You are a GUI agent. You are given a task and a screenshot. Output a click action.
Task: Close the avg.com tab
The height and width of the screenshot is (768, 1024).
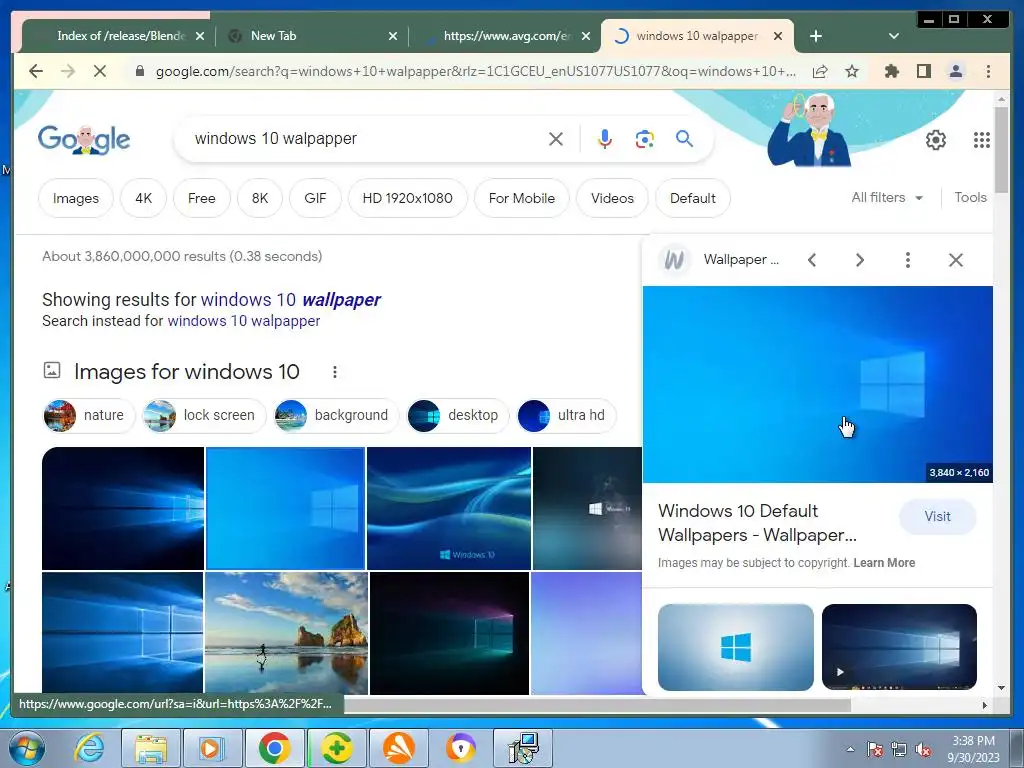click(x=586, y=36)
